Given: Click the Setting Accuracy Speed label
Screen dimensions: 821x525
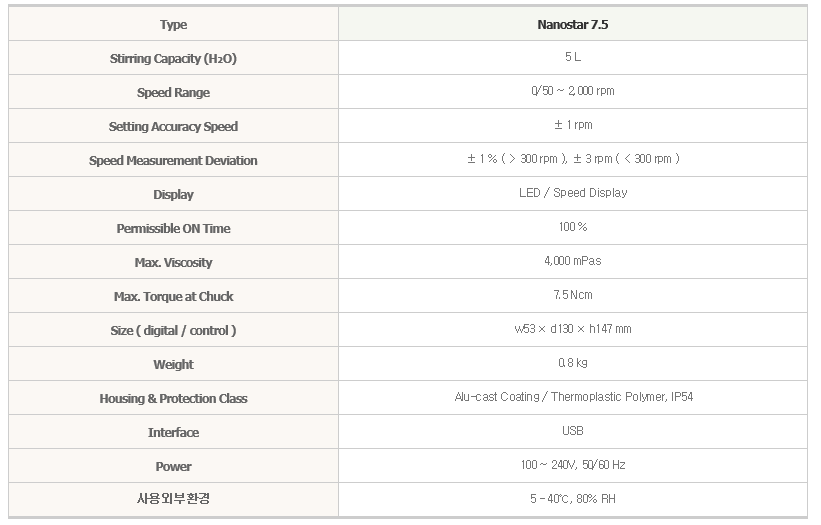Looking at the screenshot, I should [173, 126].
